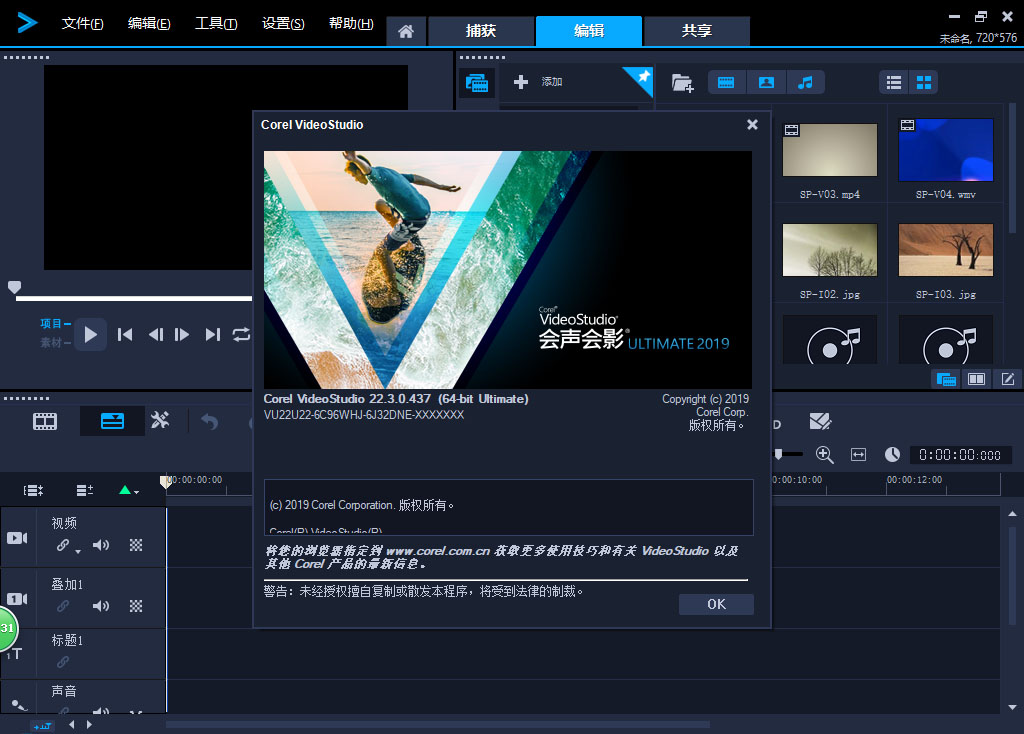Toggle showing videos in the library
The height and width of the screenshot is (734, 1024).
tap(726, 83)
